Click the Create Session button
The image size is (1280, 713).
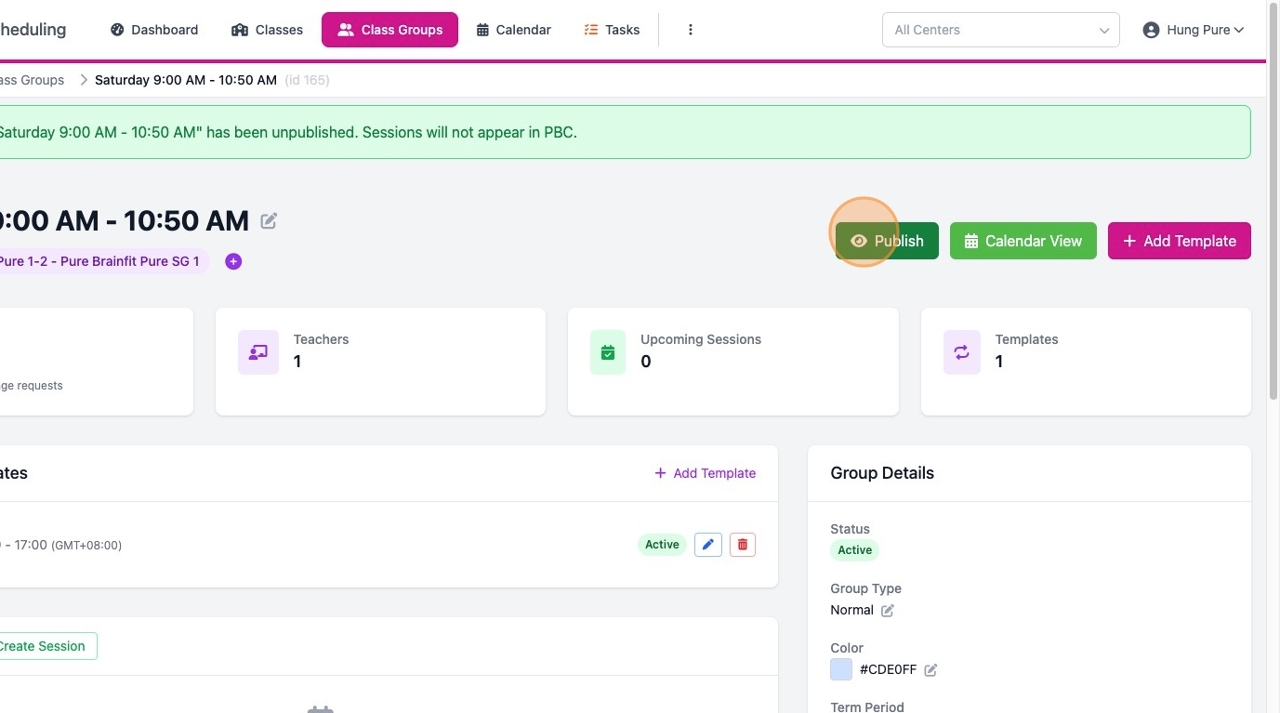pyautogui.click(x=42, y=646)
